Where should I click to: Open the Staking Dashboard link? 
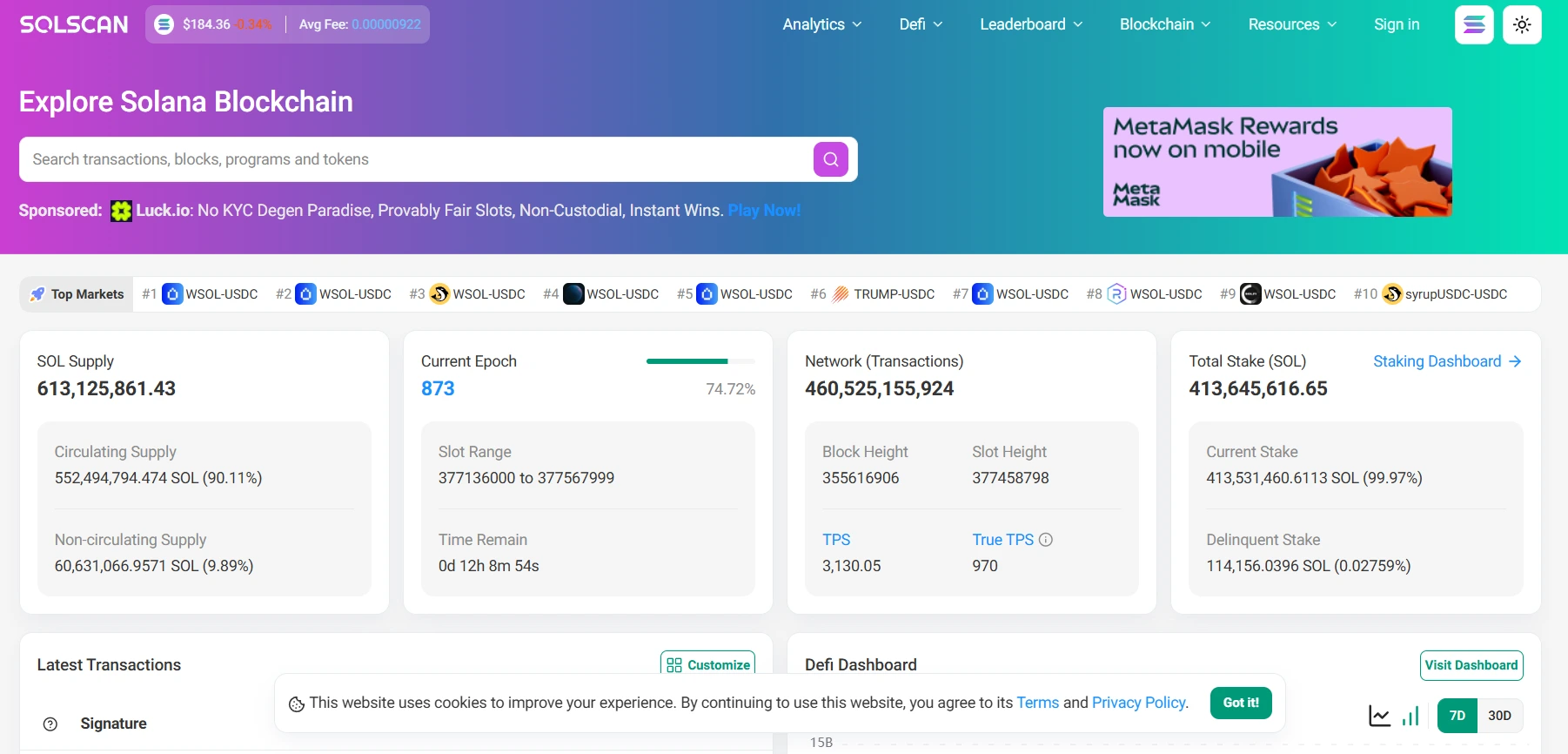coord(1446,361)
